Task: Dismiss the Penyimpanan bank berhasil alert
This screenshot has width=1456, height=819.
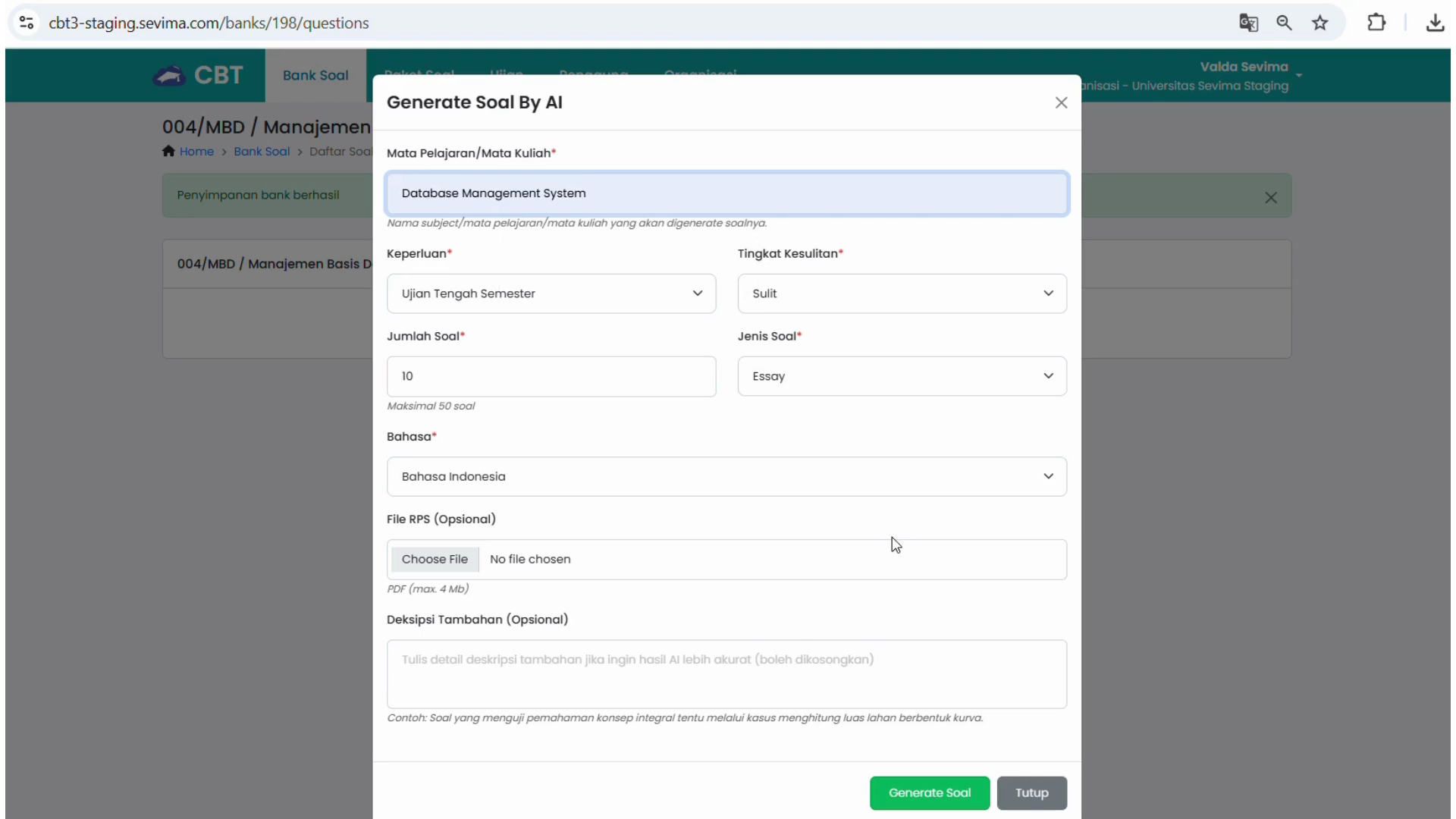Action: (x=1271, y=197)
